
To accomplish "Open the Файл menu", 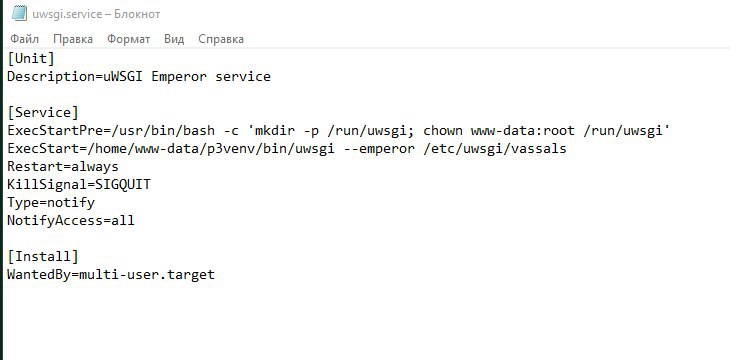I will tap(25, 39).
